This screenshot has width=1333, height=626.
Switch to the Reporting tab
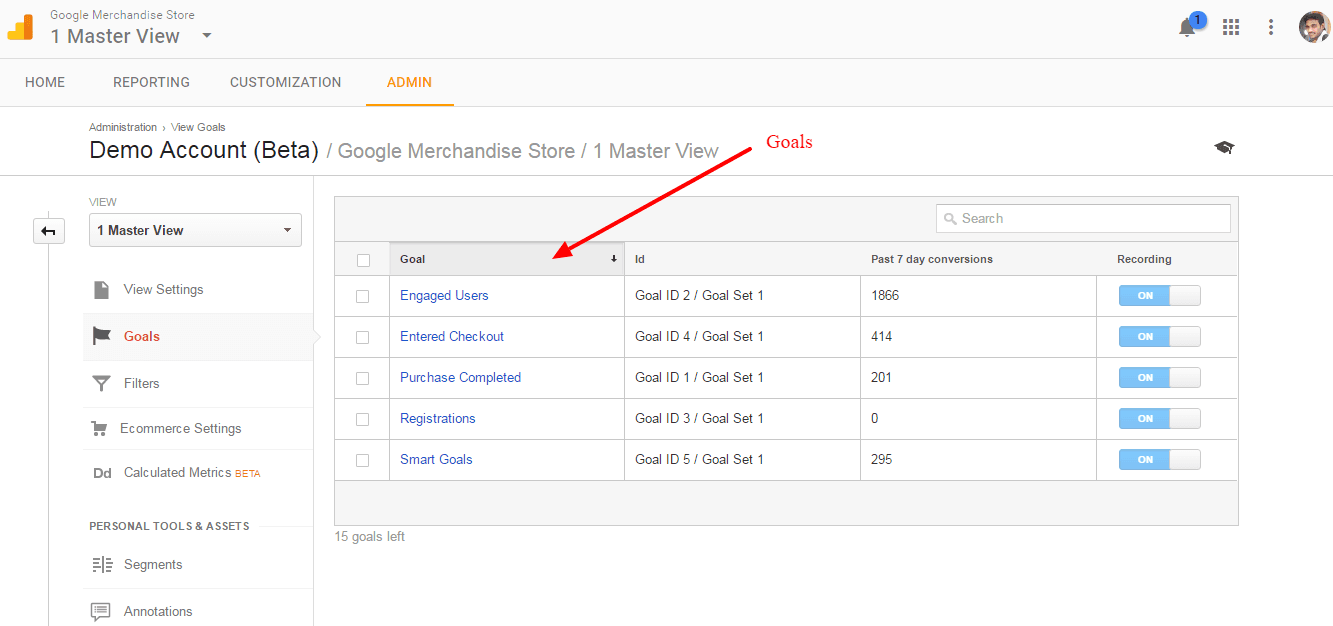151,82
